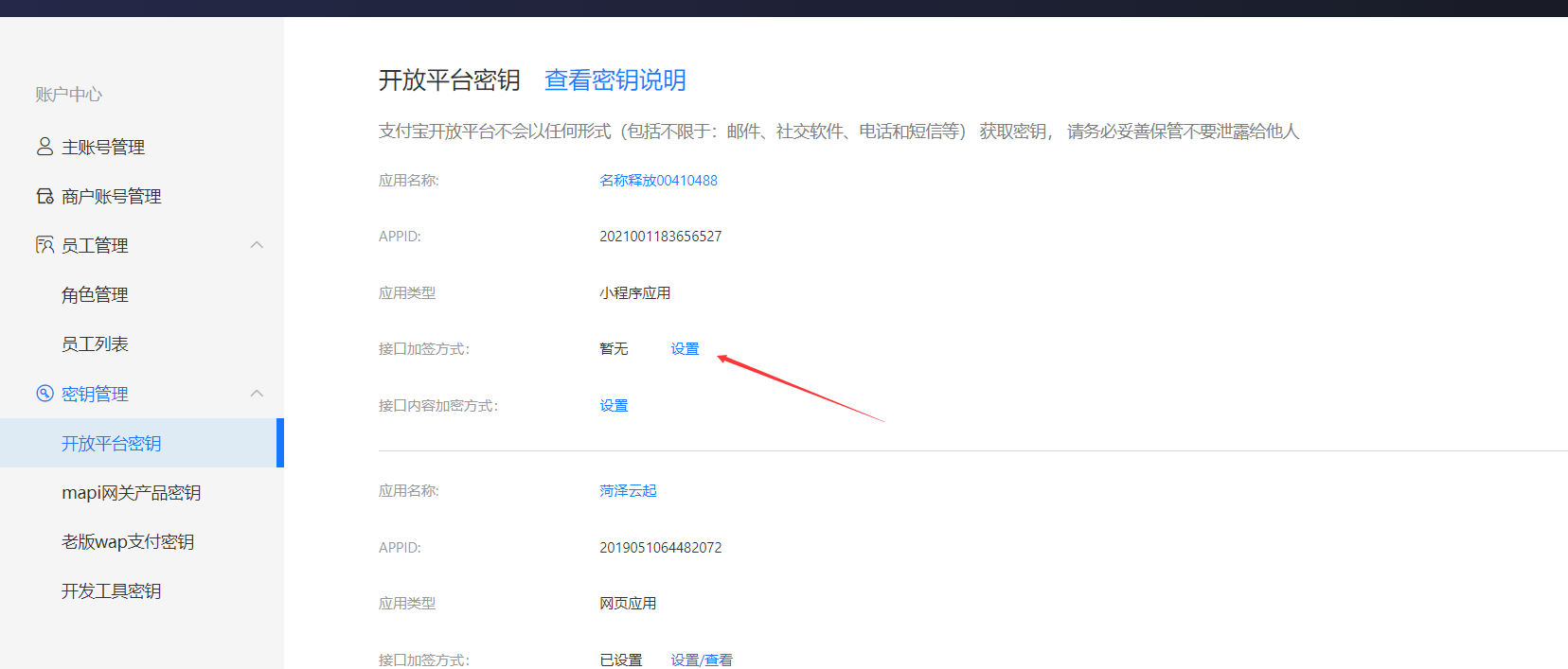This screenshot has height=669, width=1568.
Task: Click the staff icon beside 员工管理
Action: [45, 245]
